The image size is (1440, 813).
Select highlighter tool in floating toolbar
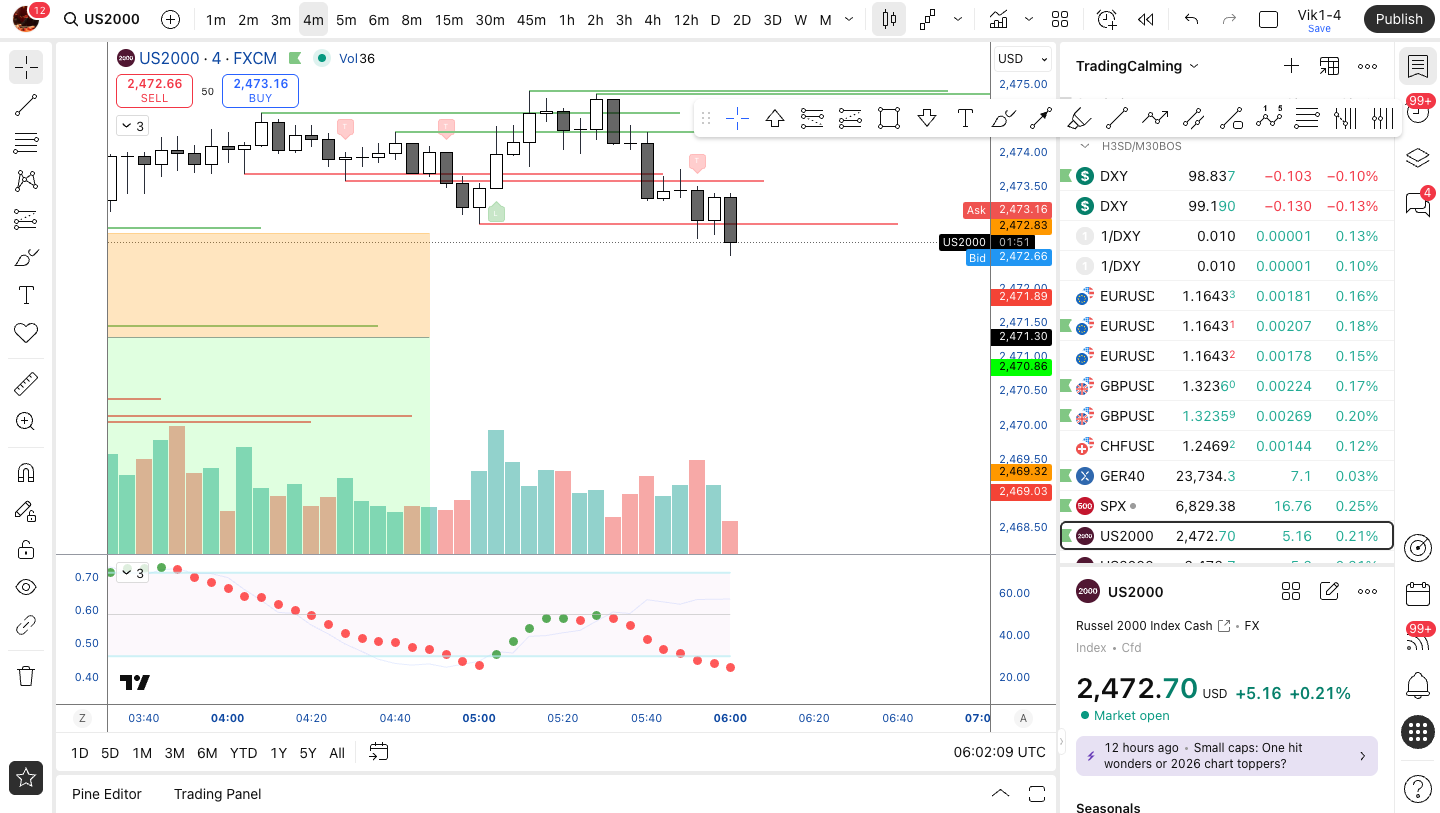tap(1078, 119)
